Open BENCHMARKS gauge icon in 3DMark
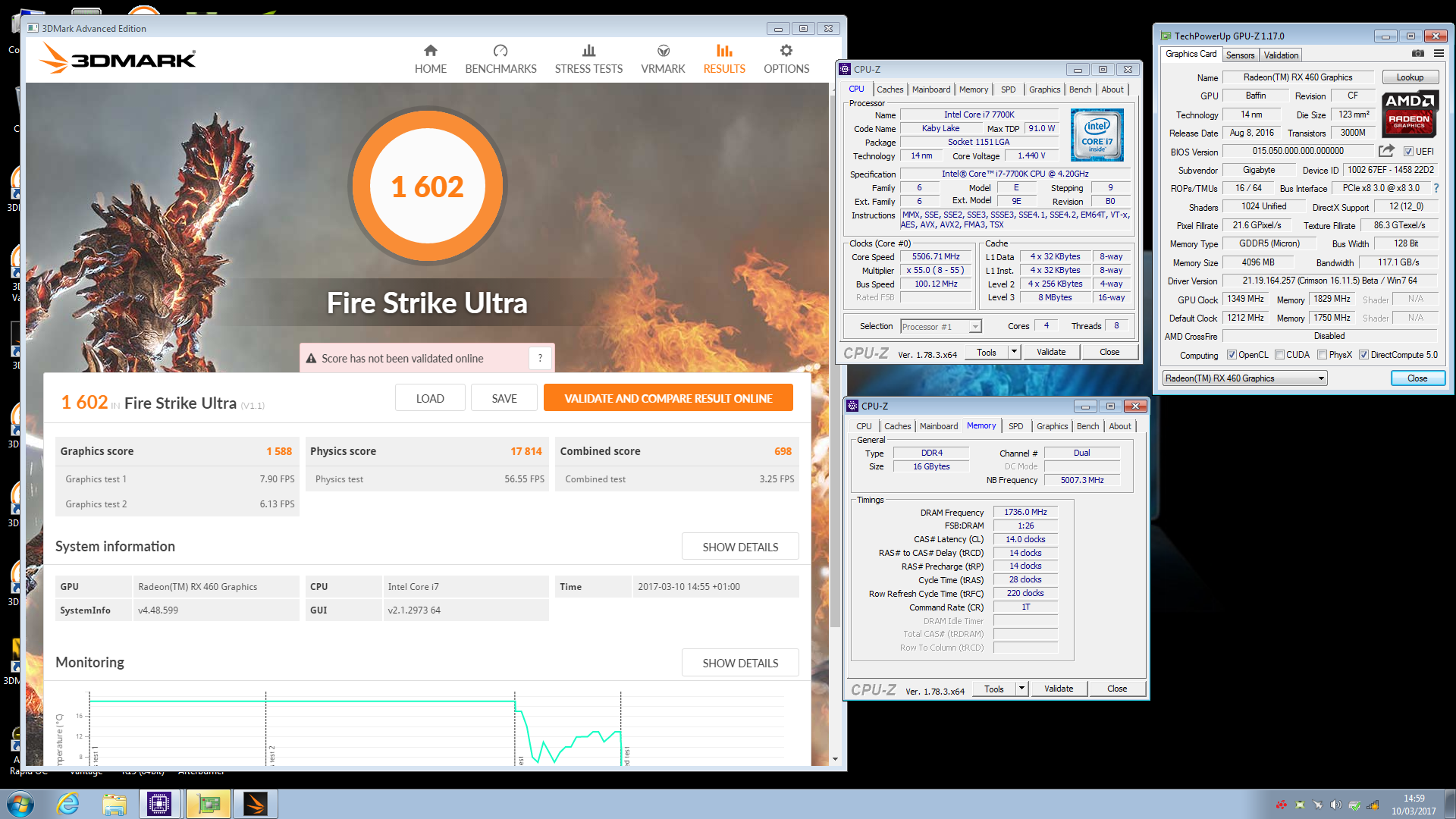The image size is (1456, 819). [x=500, y=51]
